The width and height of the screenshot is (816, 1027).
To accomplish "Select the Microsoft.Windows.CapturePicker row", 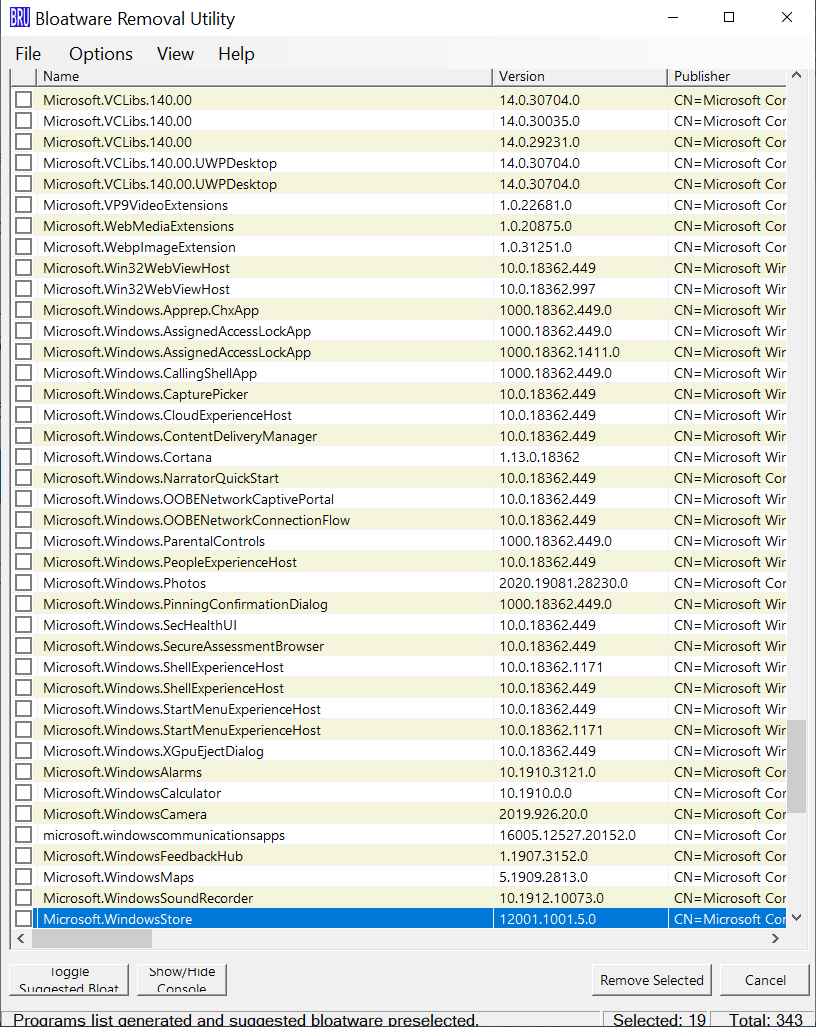I will tap(399, 394).
